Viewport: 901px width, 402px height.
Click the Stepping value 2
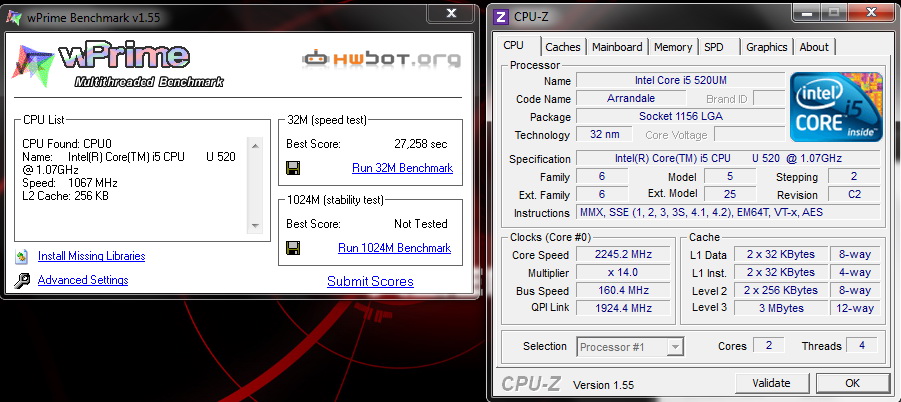(854, 176)
